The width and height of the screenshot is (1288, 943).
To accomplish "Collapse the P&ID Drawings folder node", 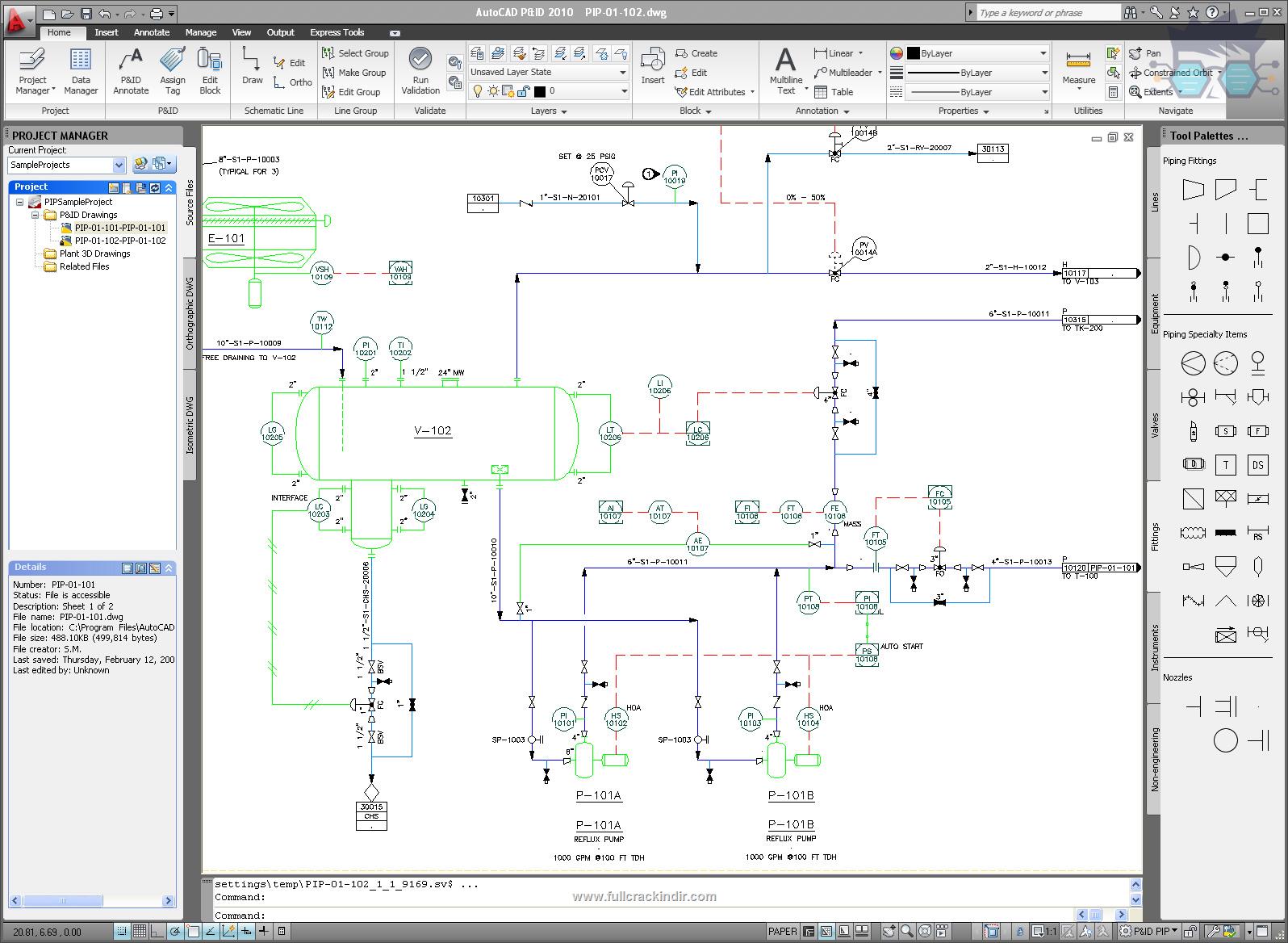I will (x=36, y=215).
